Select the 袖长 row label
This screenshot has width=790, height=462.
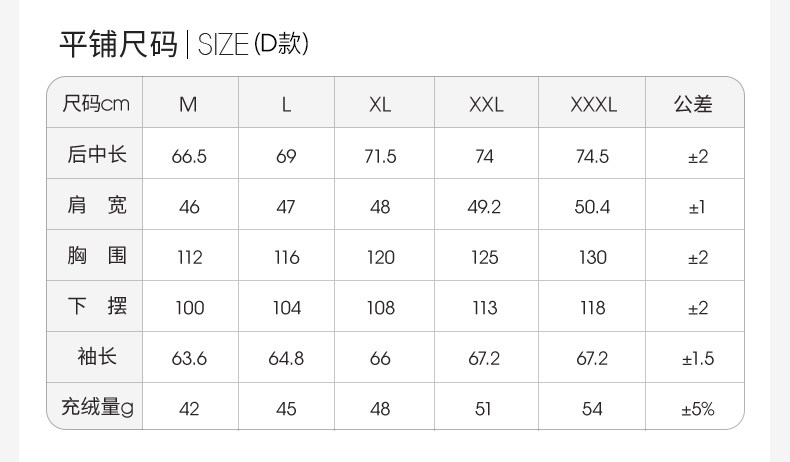[97, 357]
